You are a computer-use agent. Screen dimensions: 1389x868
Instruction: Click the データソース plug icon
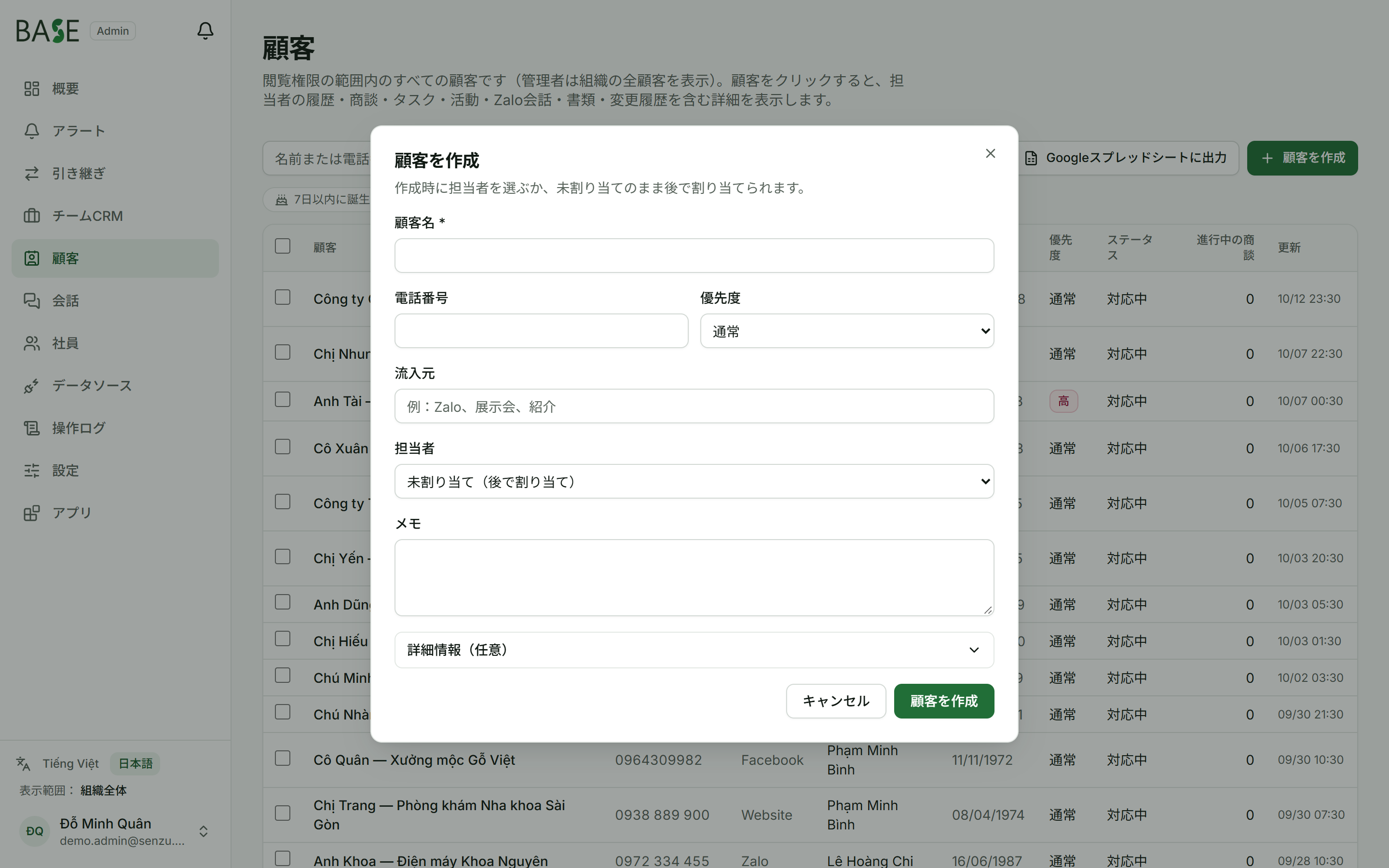tap(31, 386)
